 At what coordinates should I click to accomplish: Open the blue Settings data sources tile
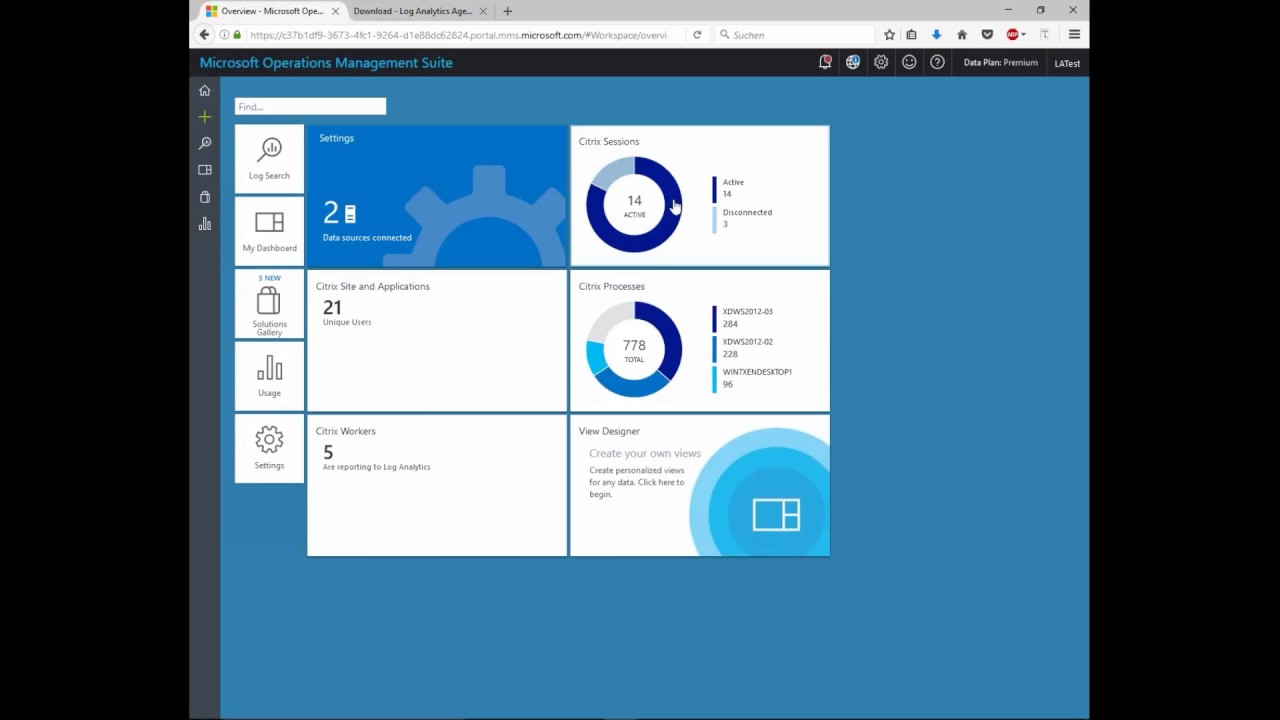pyautogui.click(x=437, y=196)
